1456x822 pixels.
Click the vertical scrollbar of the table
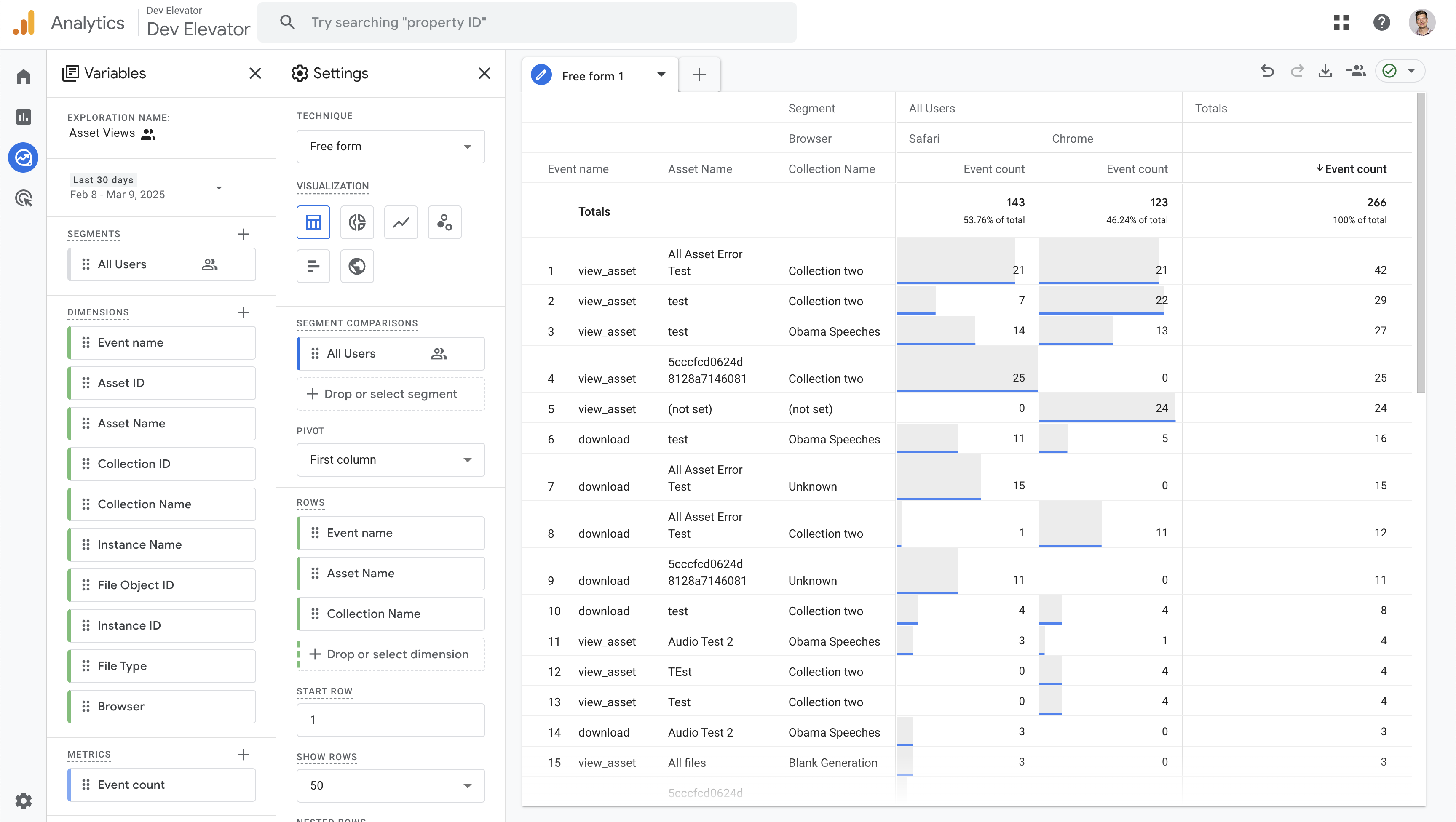(x=1421, y=243)
